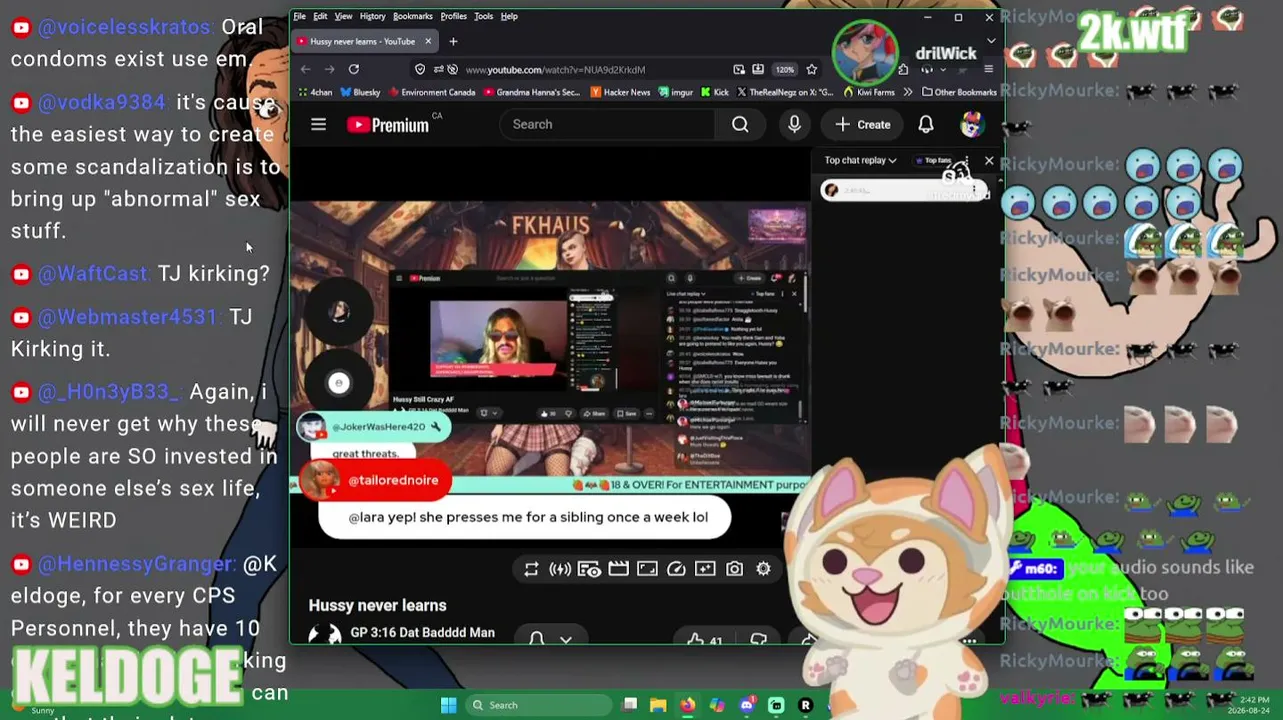The image size is (1283, 720).
Task: Open the page zoom 120% indicator
Action: tap(785, 69)
